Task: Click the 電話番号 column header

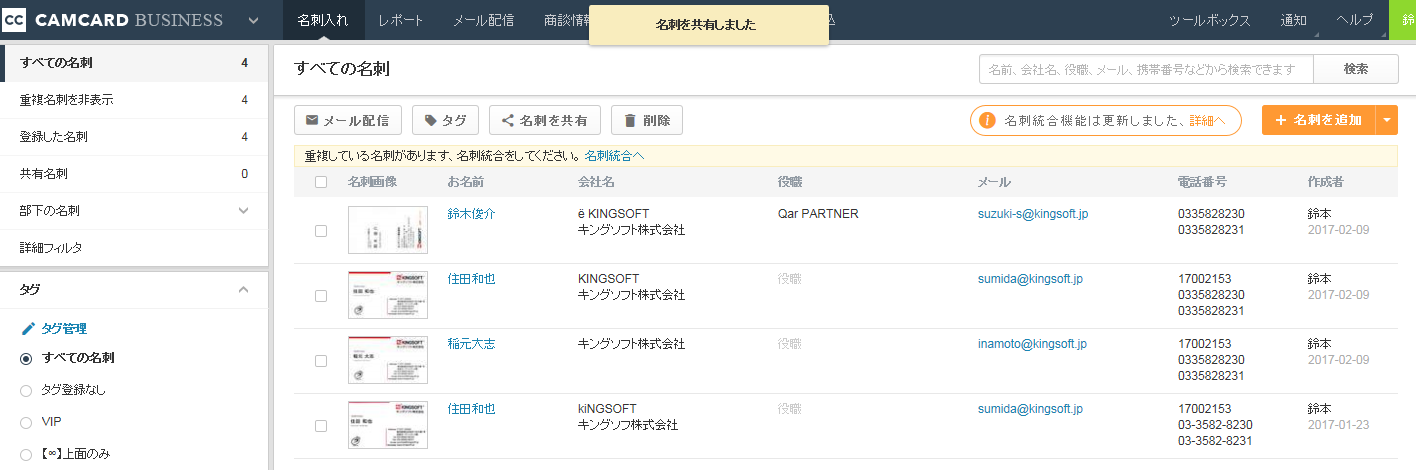Action: pyautogui.click(x=1202, y=182)
